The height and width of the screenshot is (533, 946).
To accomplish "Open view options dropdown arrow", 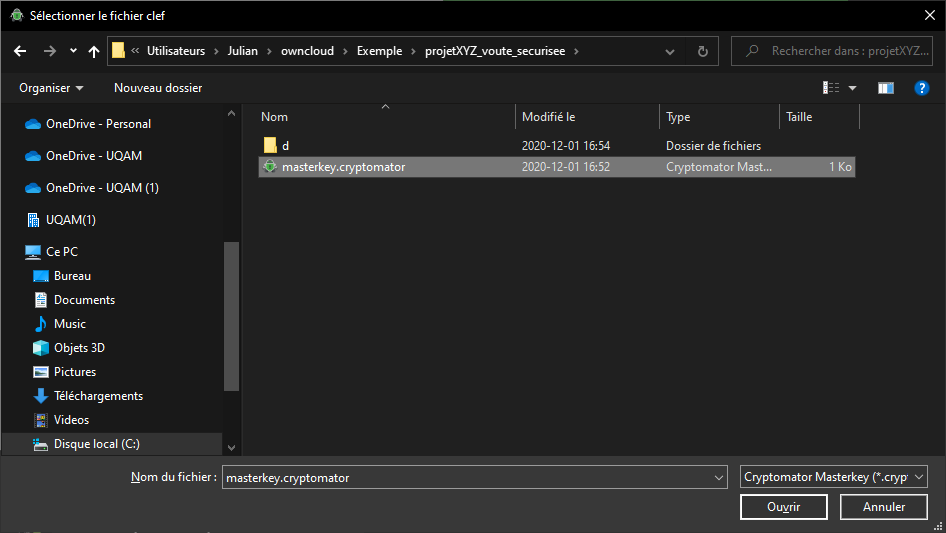I will pyautogui.click(x=852, y=88).
